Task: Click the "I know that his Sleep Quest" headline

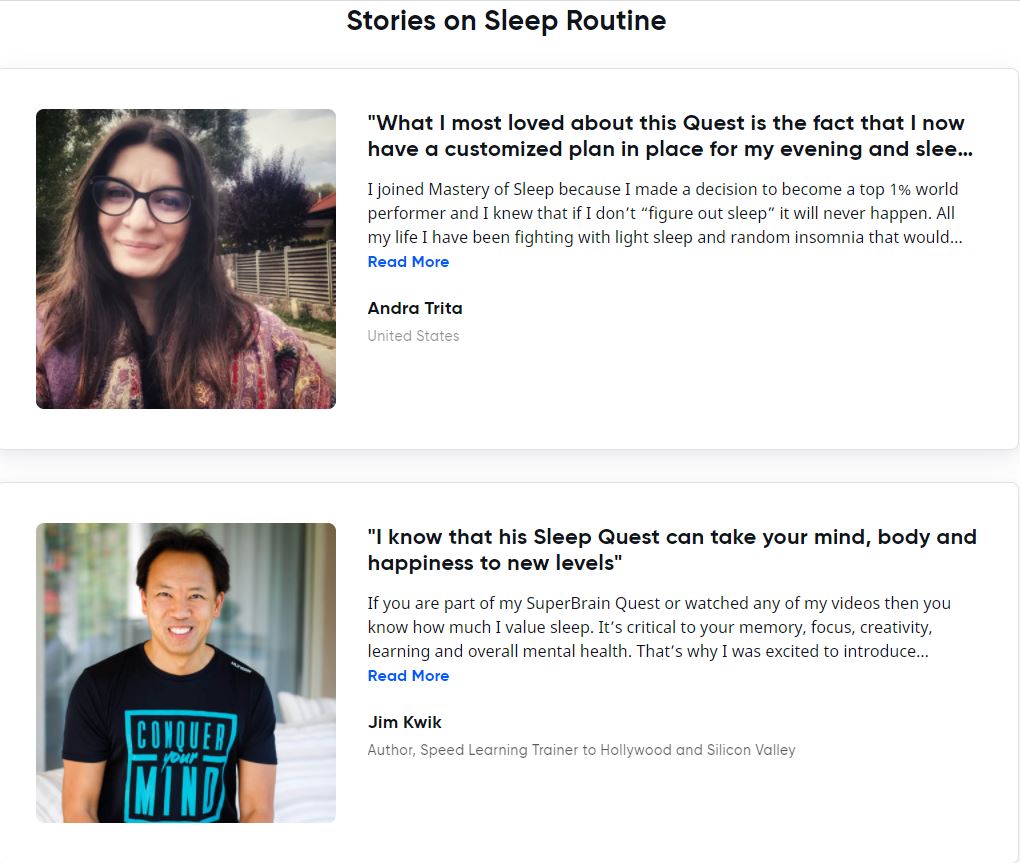Action: pyautogui.click(x=671, y=550)
